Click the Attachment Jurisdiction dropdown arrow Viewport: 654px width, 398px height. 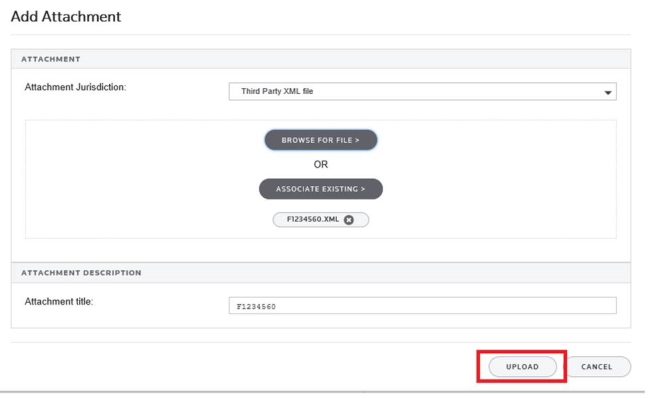[x=608, y=93]
